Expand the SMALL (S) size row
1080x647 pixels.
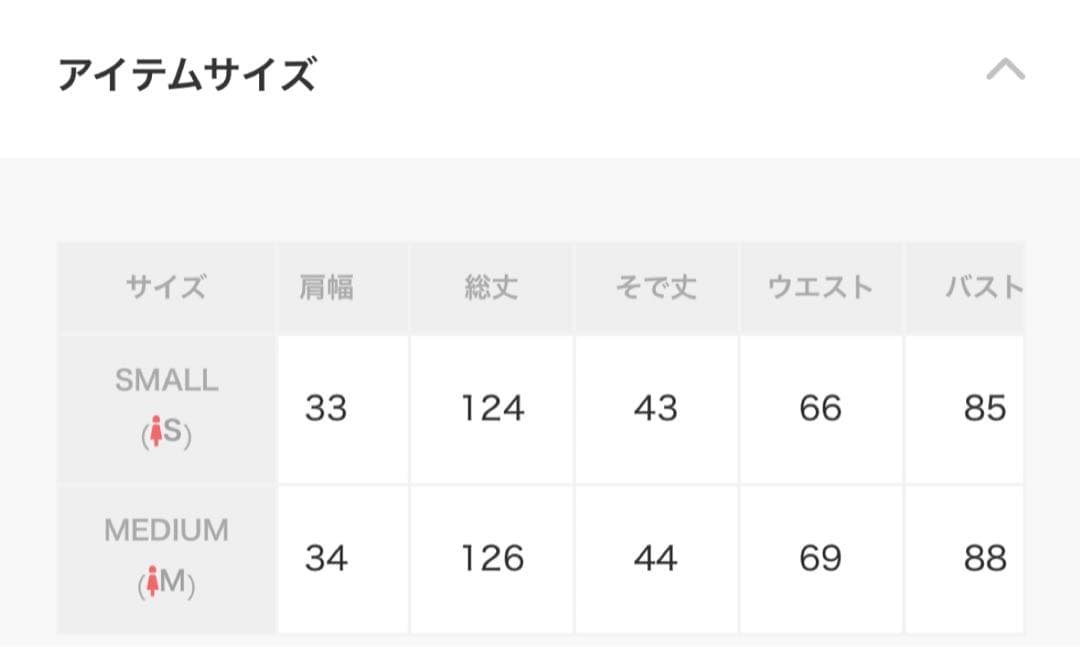164,408
